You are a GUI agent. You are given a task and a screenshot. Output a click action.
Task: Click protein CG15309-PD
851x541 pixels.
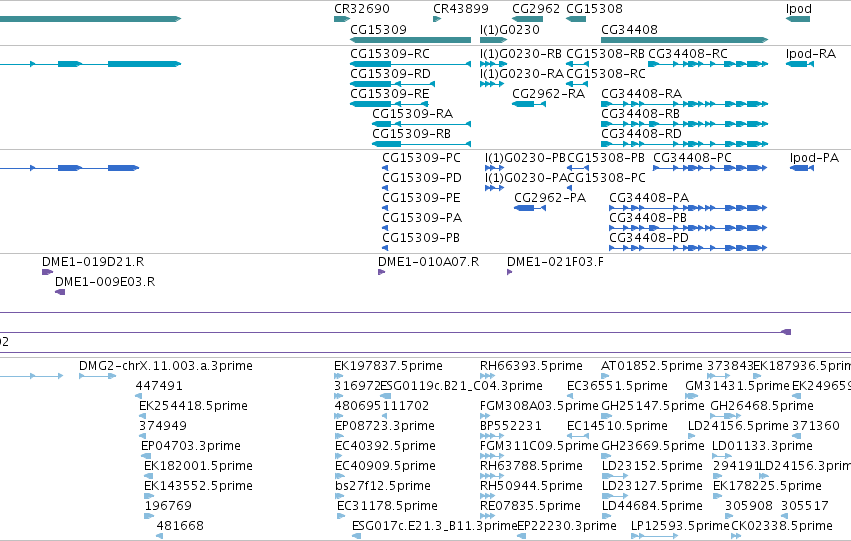click(x=385, y=188)
